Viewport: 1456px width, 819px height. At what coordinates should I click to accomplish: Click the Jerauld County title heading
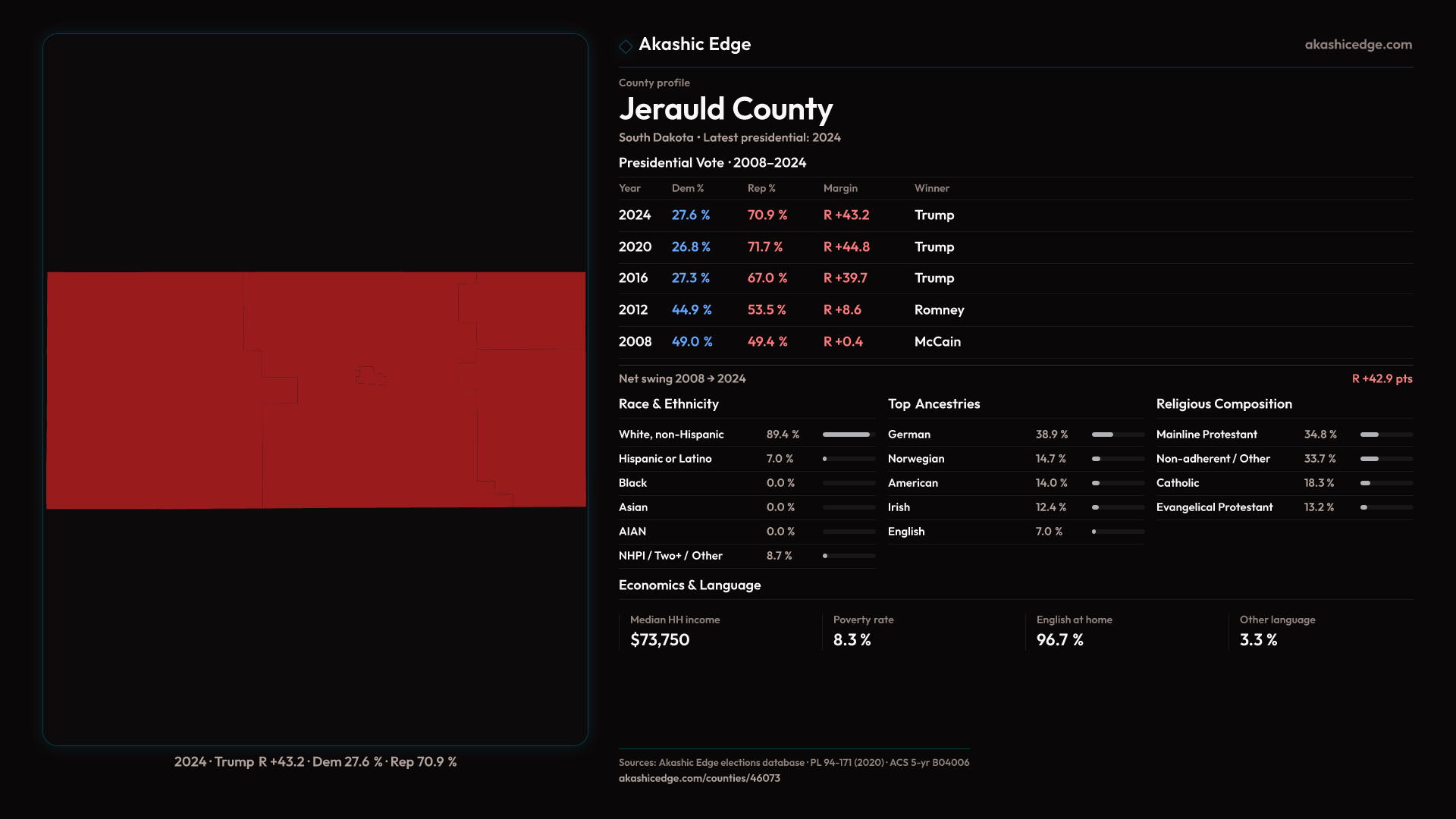coord(725,109)
